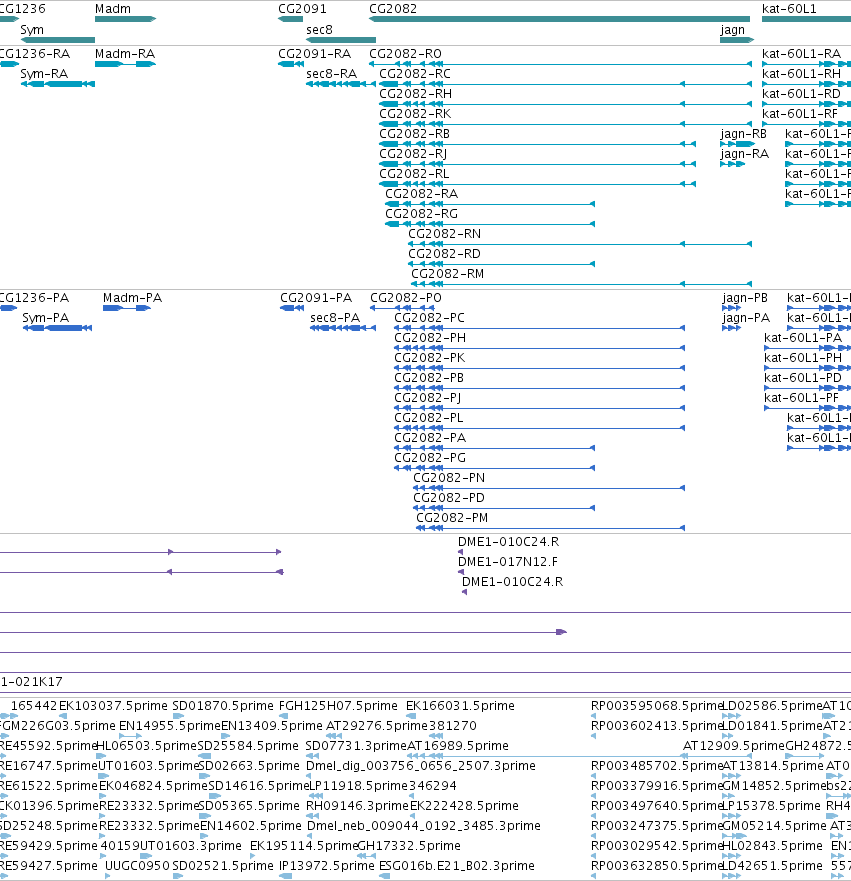The image size is (851, 881).
Task: Select the CG2082-PO protein label
Action: point(406,298)
